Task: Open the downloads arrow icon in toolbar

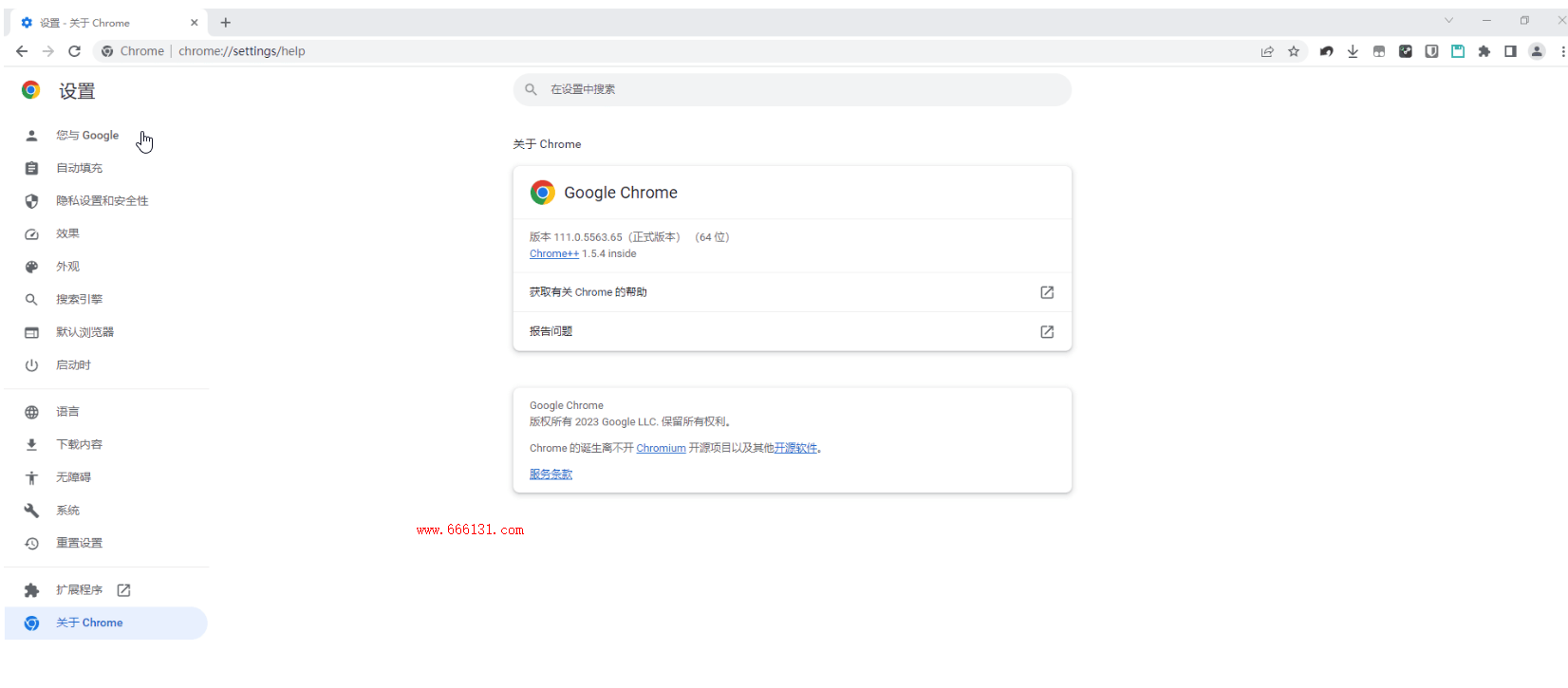Action: (1353, 51)
